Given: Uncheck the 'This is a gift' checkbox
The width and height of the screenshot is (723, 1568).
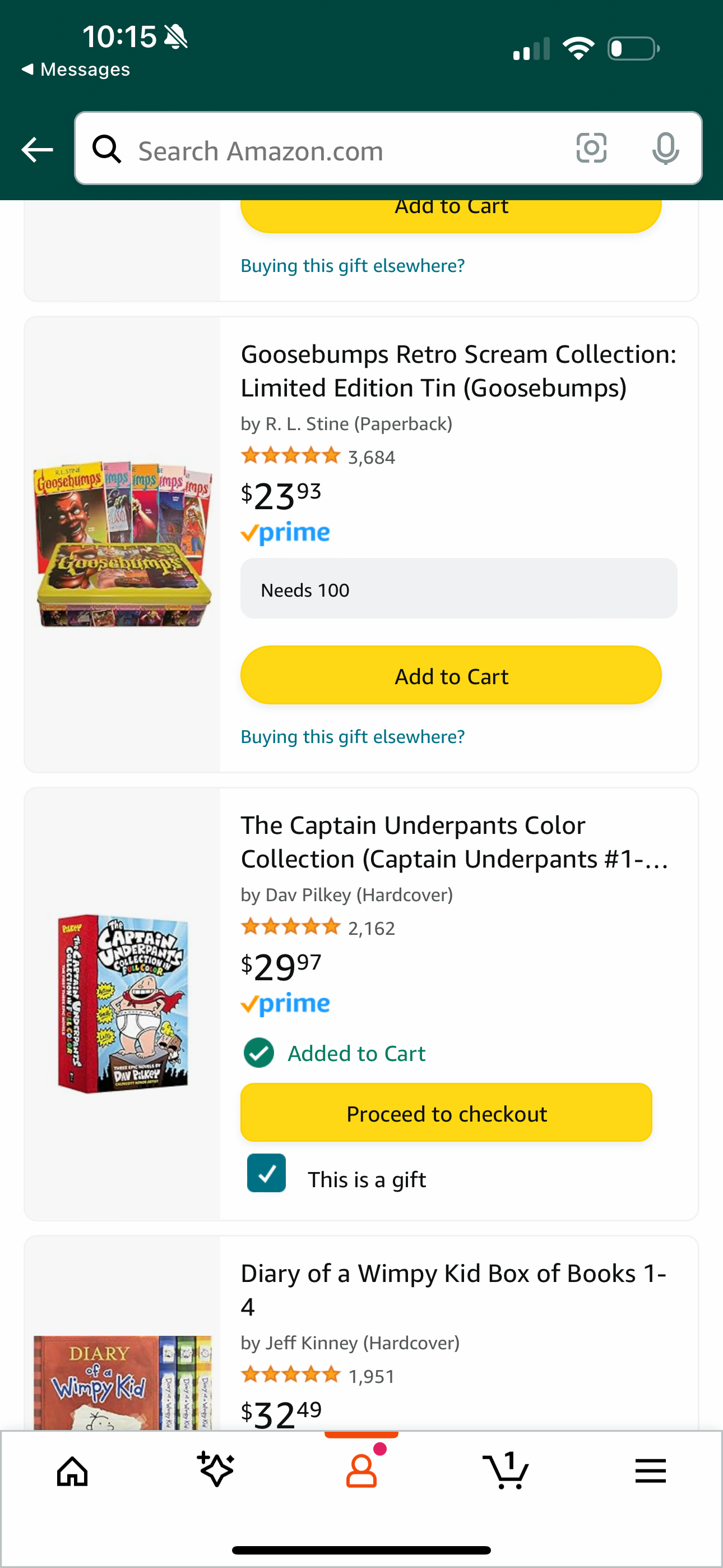Looking at the screenshot, I should pyautogui.click(x=267, y=1173).
